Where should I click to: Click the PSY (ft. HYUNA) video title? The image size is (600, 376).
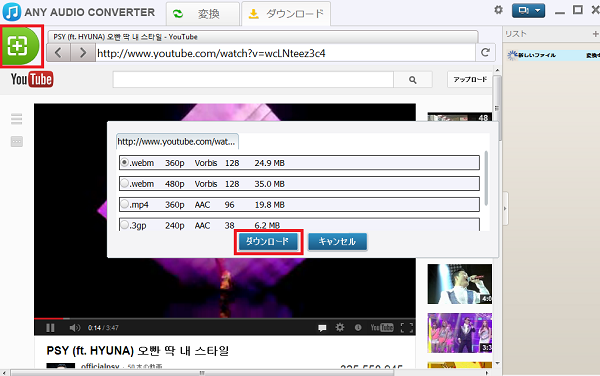click(138, 350)
